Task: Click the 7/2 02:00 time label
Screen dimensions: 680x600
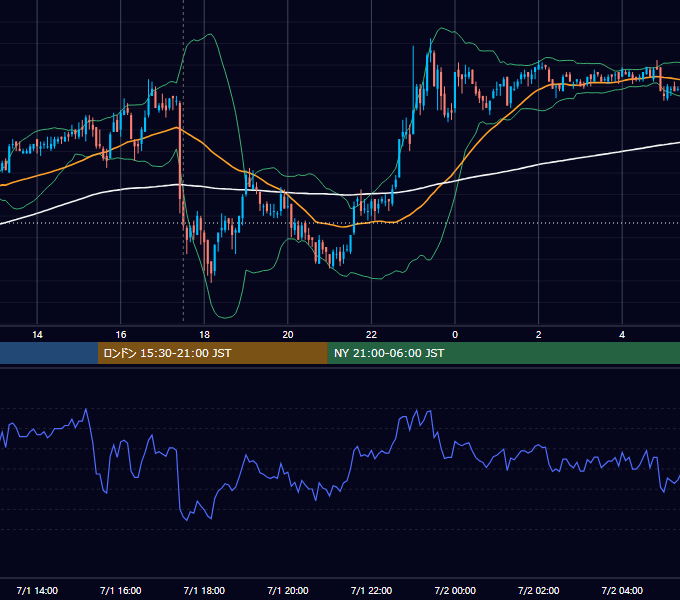Action: [539, 590]
